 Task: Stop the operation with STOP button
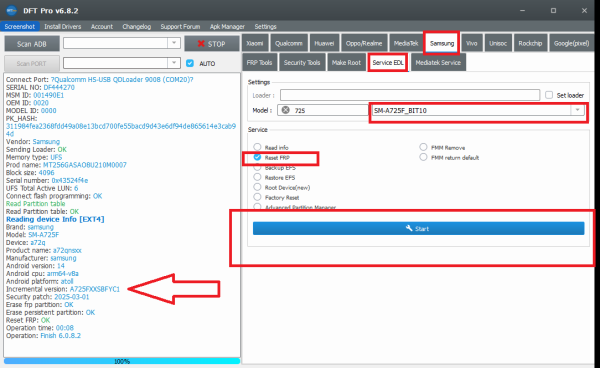(212, 44)
